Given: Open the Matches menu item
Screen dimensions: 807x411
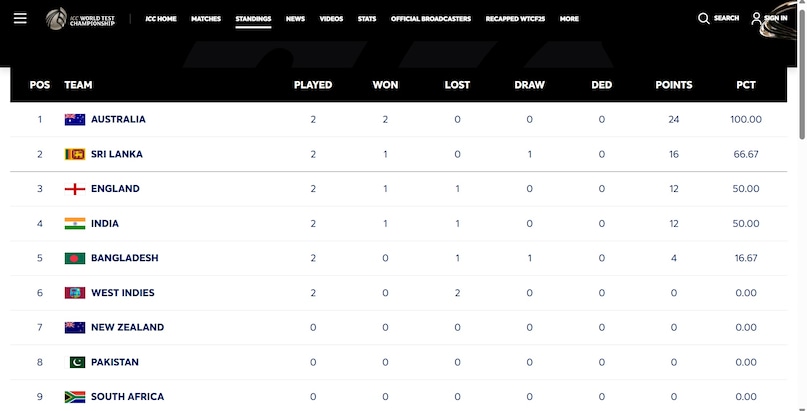Looking at the screenshot, I should tap(206, 19).
